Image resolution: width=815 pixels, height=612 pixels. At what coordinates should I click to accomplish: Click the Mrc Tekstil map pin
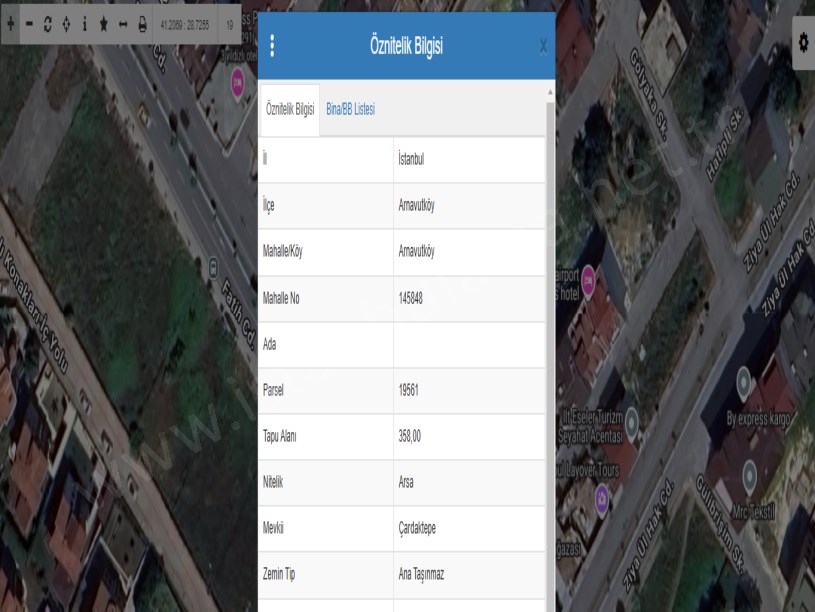click(x=750, y=470)
